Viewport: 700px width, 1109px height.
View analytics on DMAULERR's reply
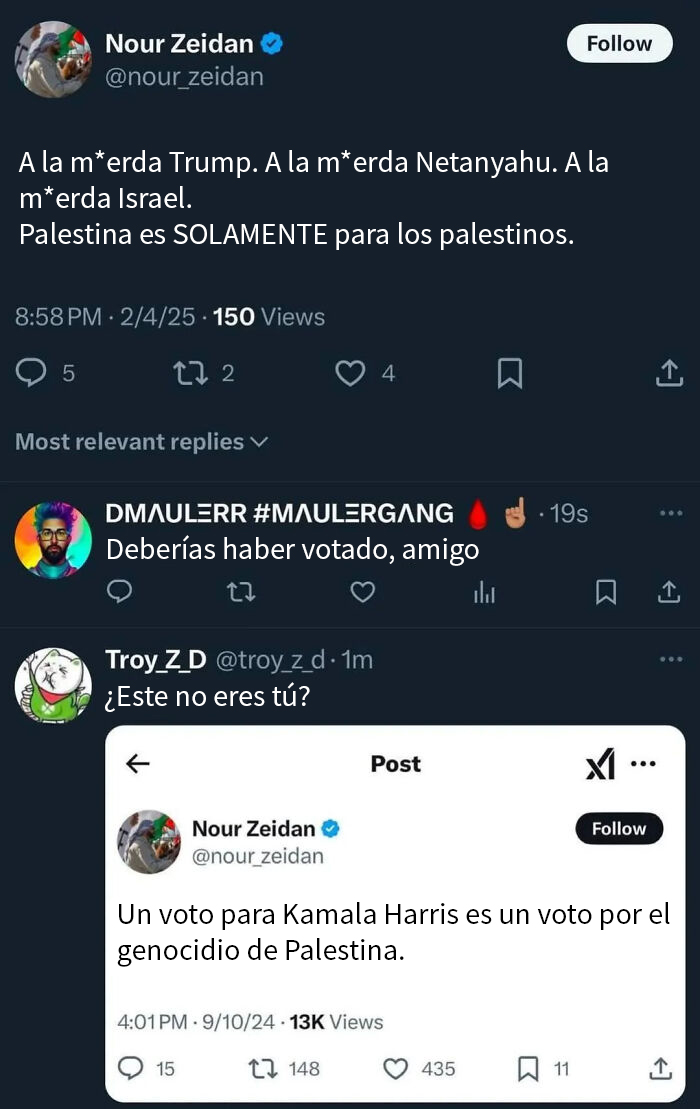[485, 592]
